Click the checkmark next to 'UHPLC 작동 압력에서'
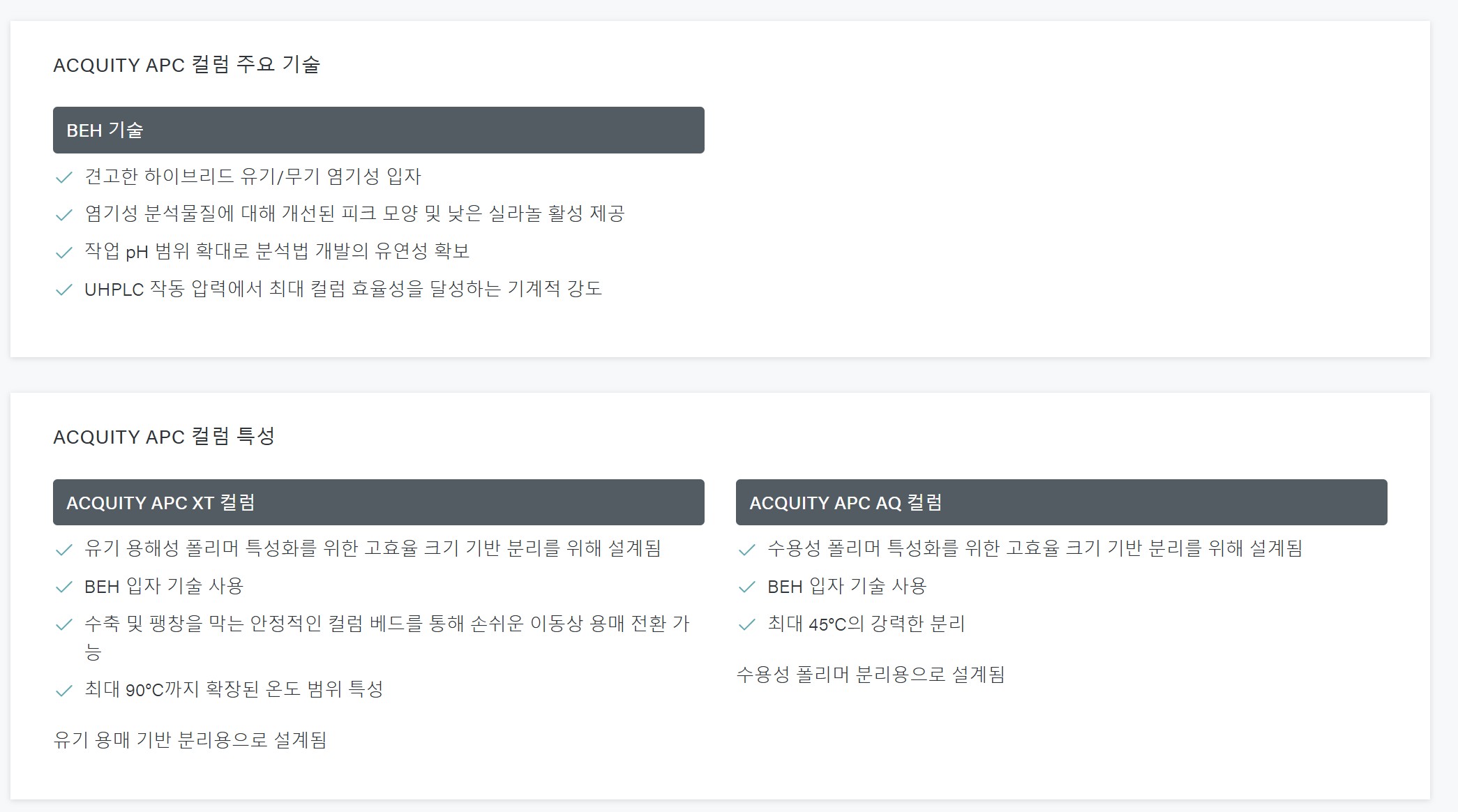Screen dimensions: 1458x812 tap(63, 290)
